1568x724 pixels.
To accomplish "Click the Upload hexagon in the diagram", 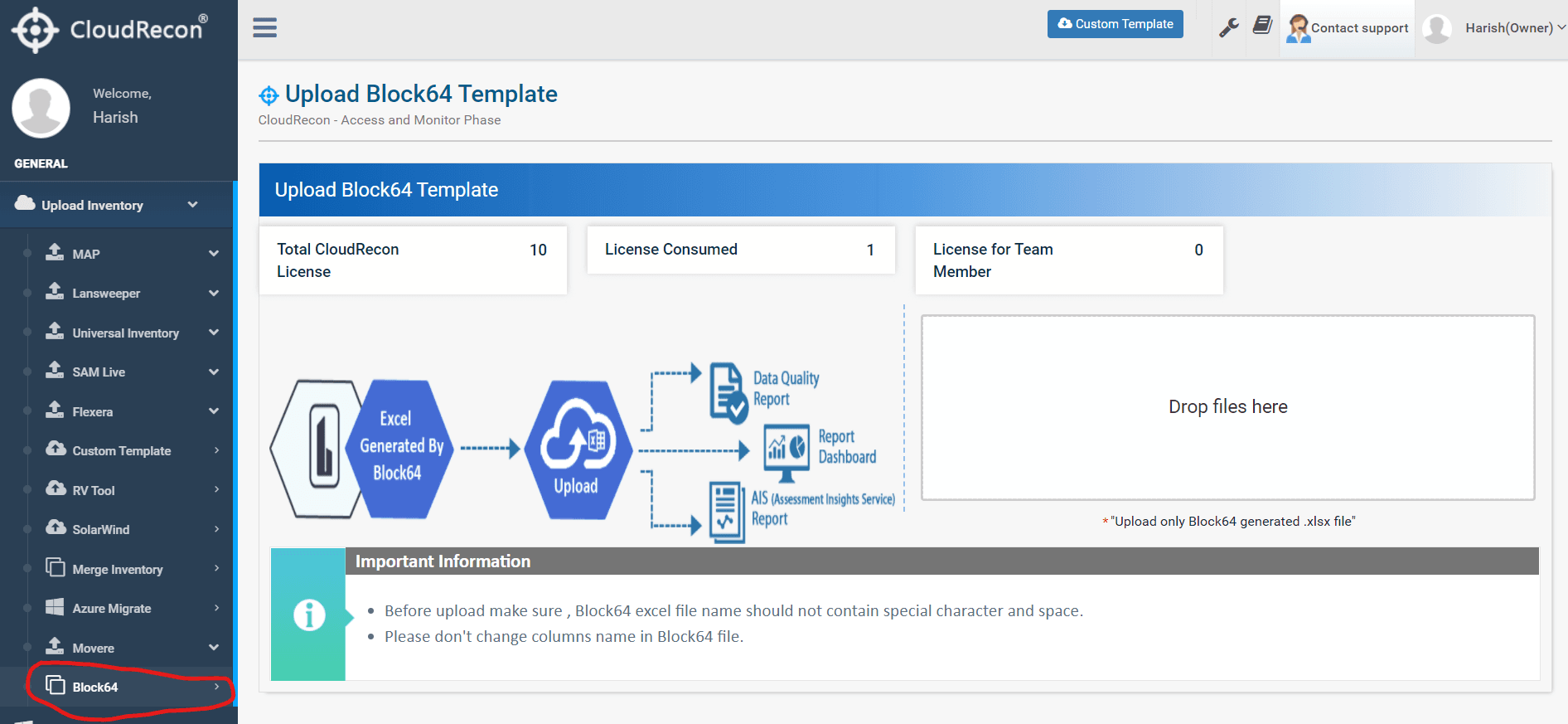I will 578,450.
